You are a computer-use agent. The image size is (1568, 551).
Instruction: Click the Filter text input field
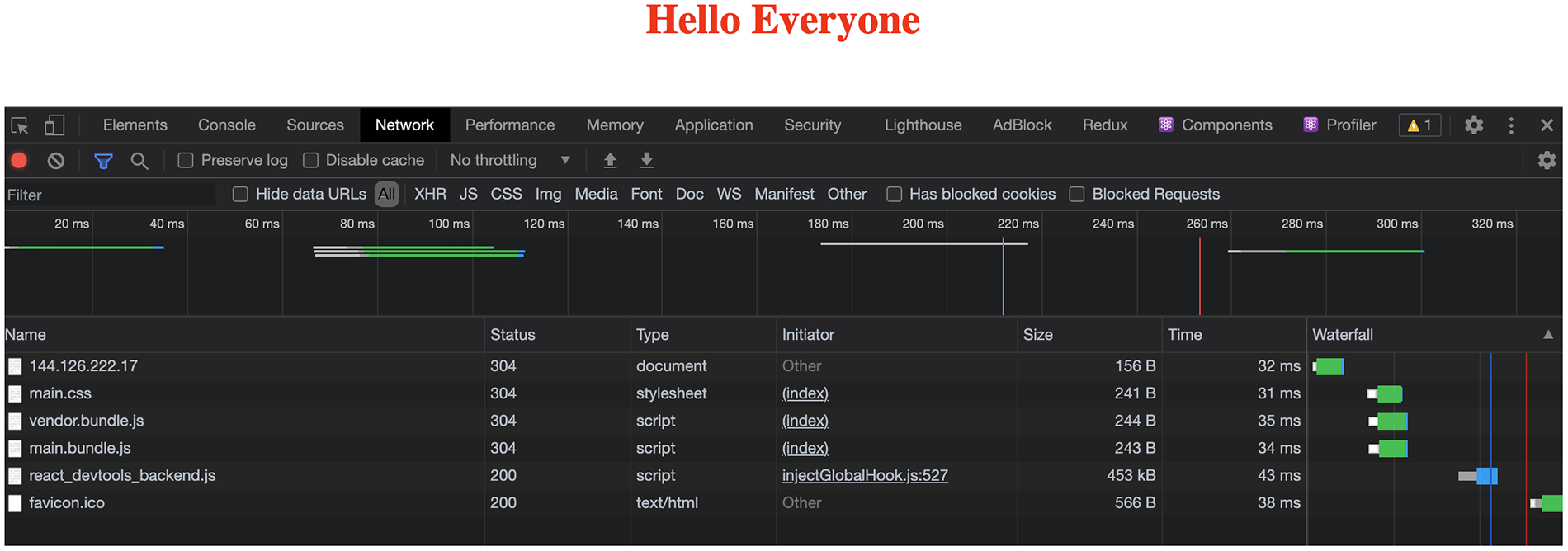(x=109, y=195)
